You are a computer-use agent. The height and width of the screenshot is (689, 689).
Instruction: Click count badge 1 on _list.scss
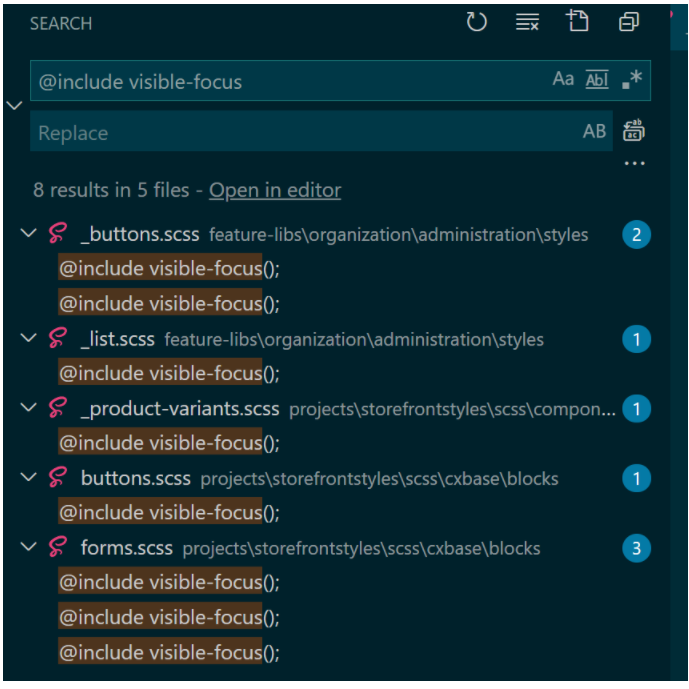636,339
